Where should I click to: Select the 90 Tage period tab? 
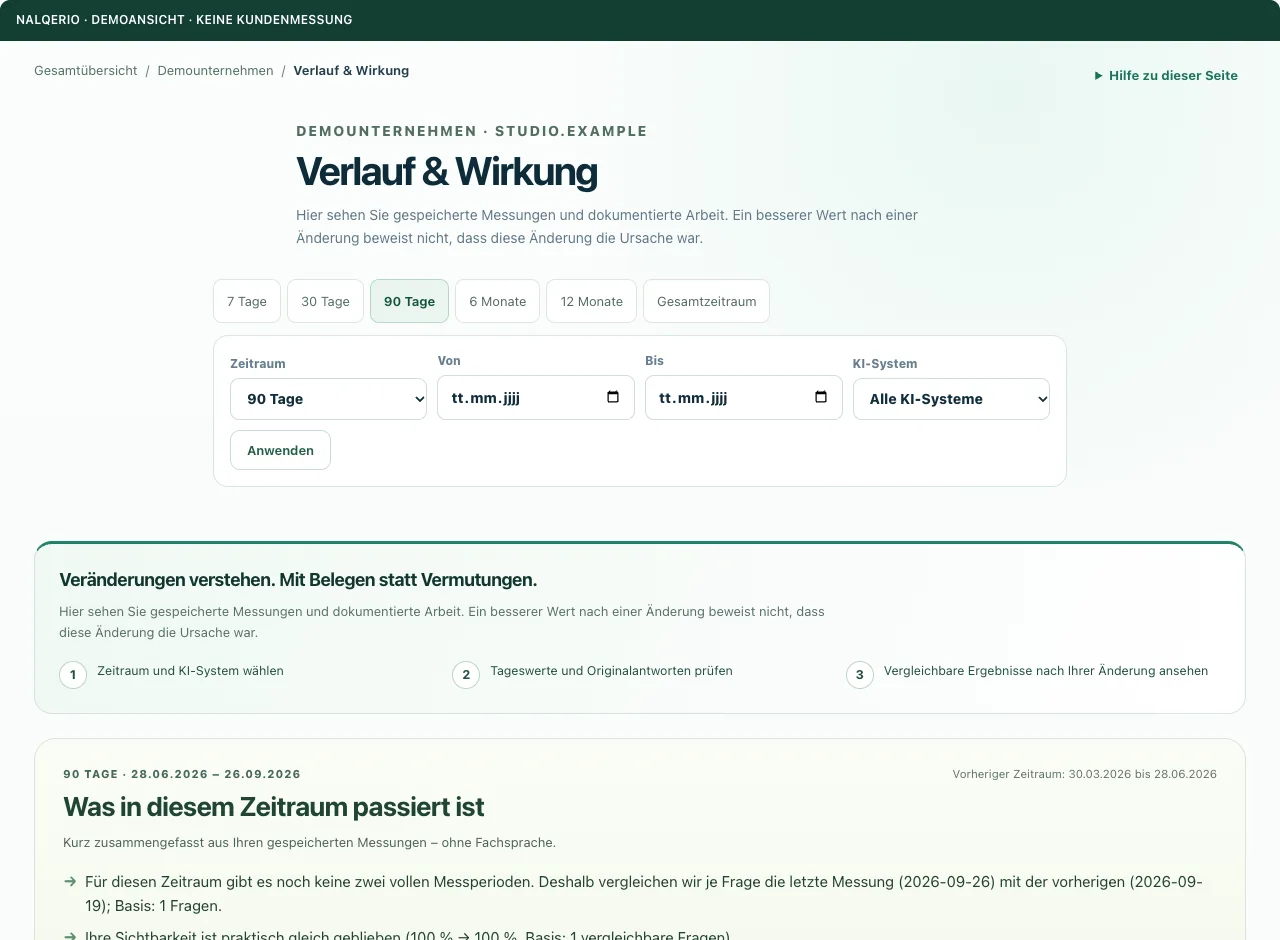tap(409, 301)
